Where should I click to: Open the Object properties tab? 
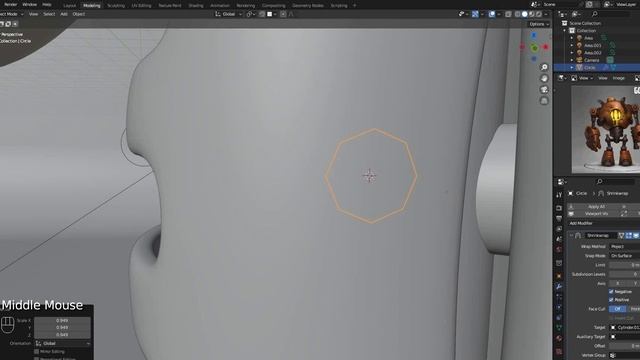coord(559,276)
